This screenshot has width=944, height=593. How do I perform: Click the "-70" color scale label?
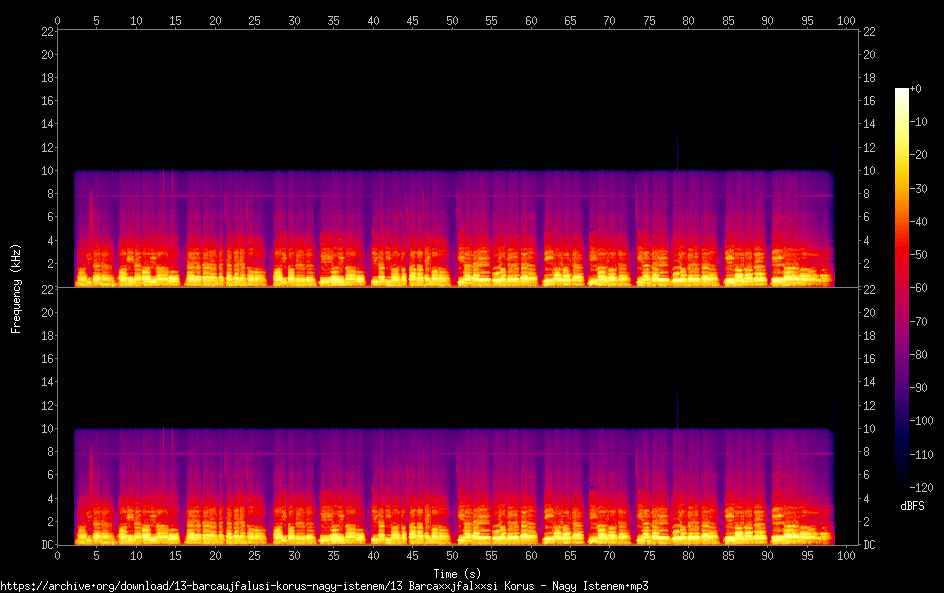919,321
